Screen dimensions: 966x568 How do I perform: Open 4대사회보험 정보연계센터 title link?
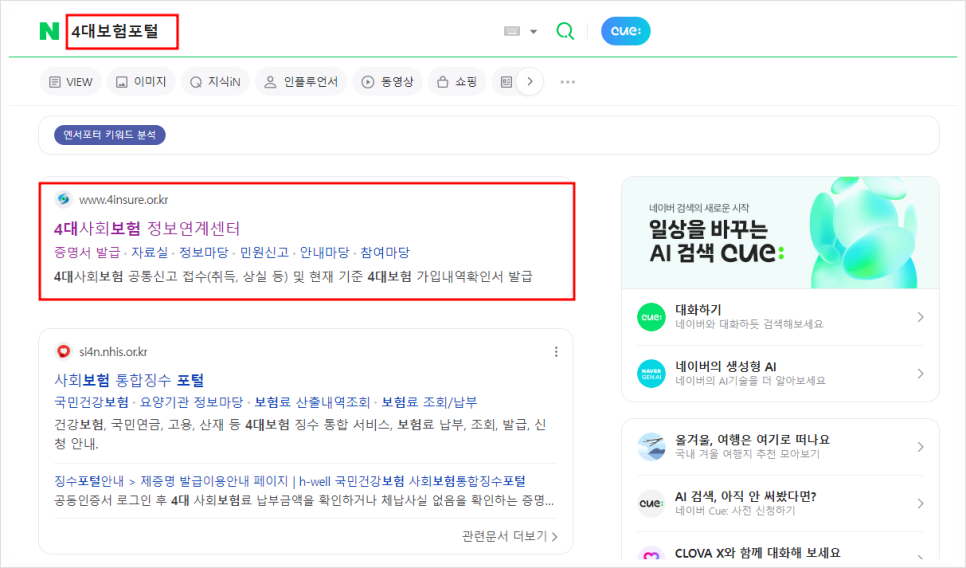click(x=147, y=229)
